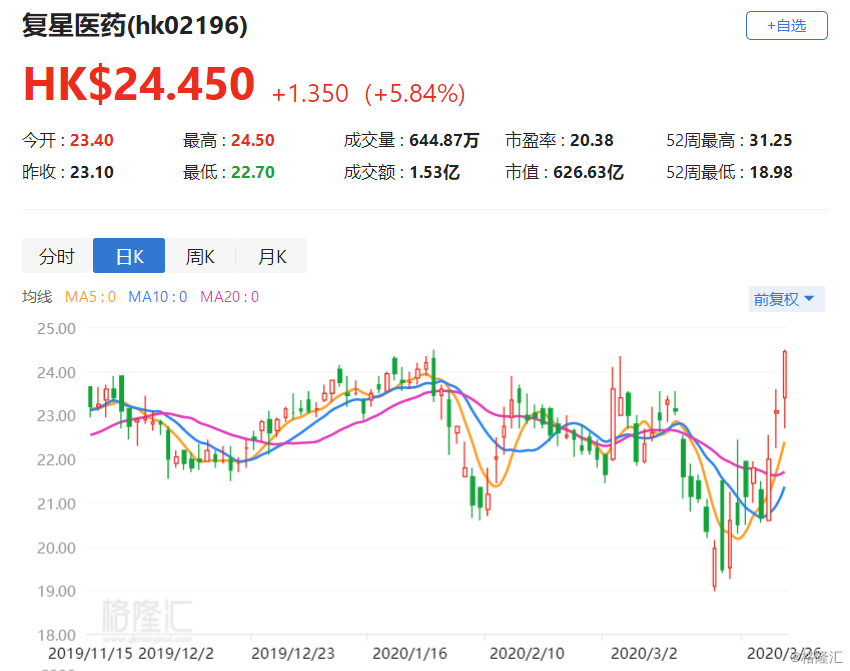Click the 市值 market cap 626.63亿
Screen dimensions: 850x671
pos(588,172)
